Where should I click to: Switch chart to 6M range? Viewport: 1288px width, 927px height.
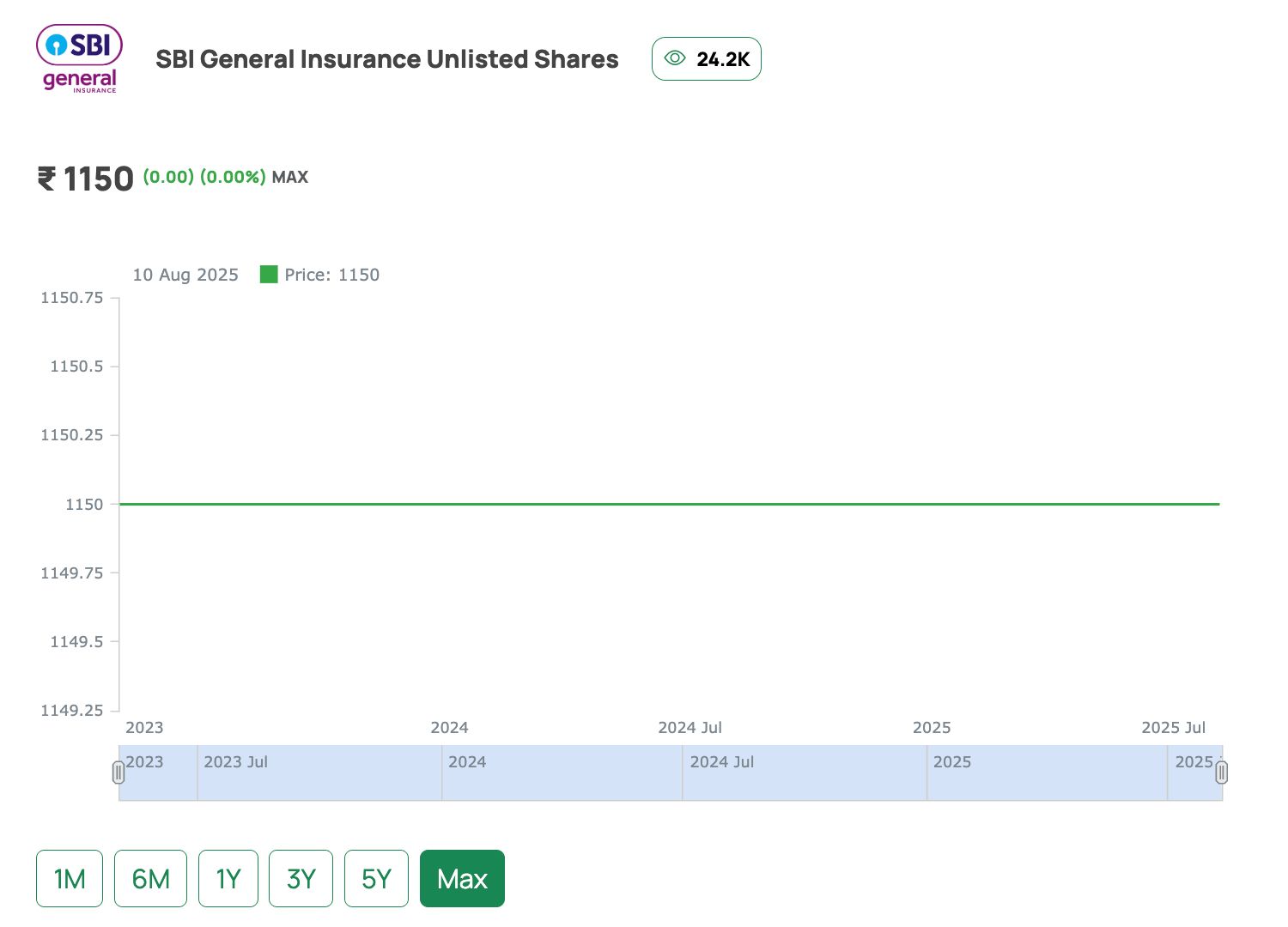coord(150,878)
